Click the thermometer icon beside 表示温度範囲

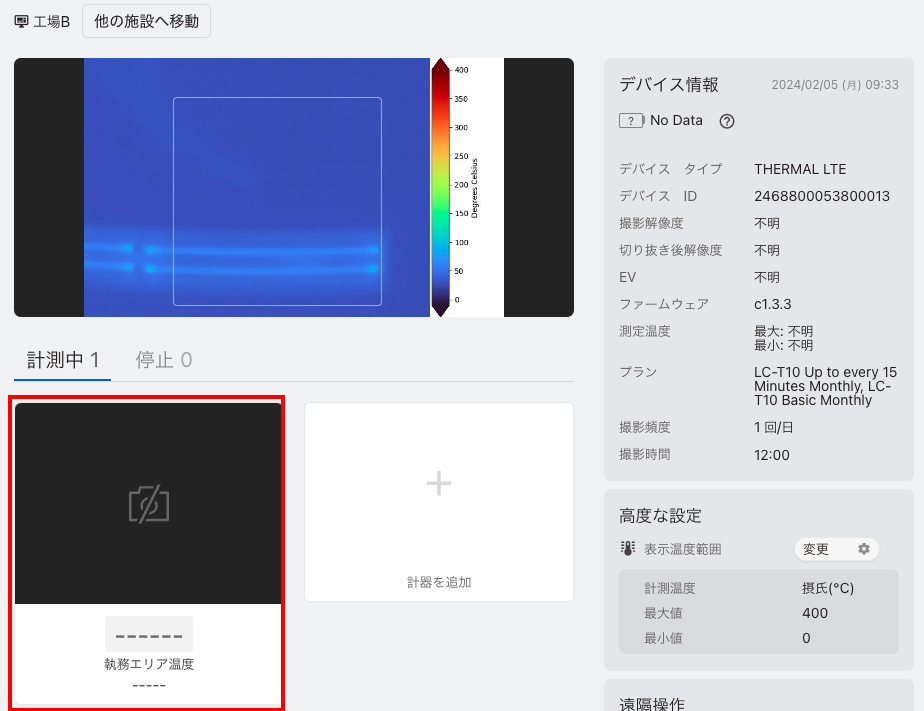click(x=628, y=548)
